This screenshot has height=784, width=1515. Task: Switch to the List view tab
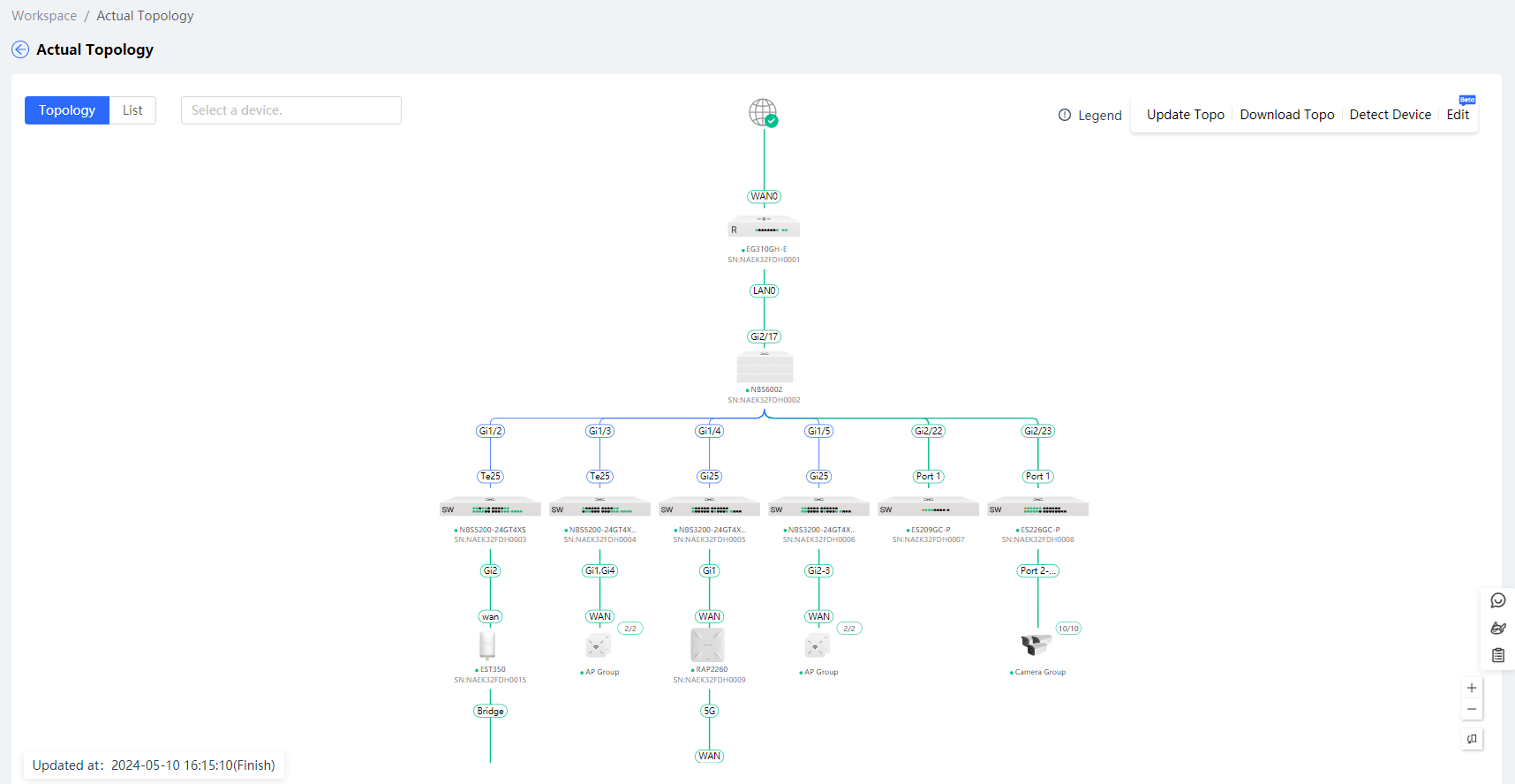click(x=132, y=110)
